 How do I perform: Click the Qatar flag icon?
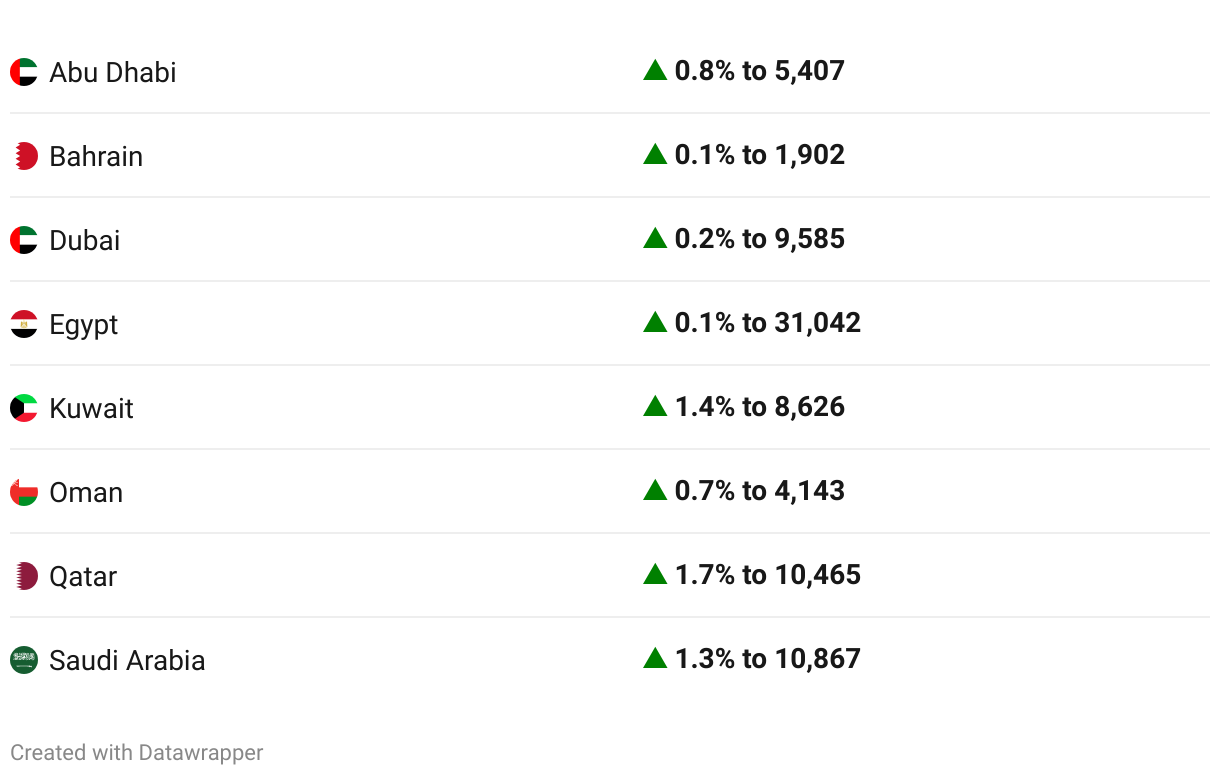(x=24, y=576)
